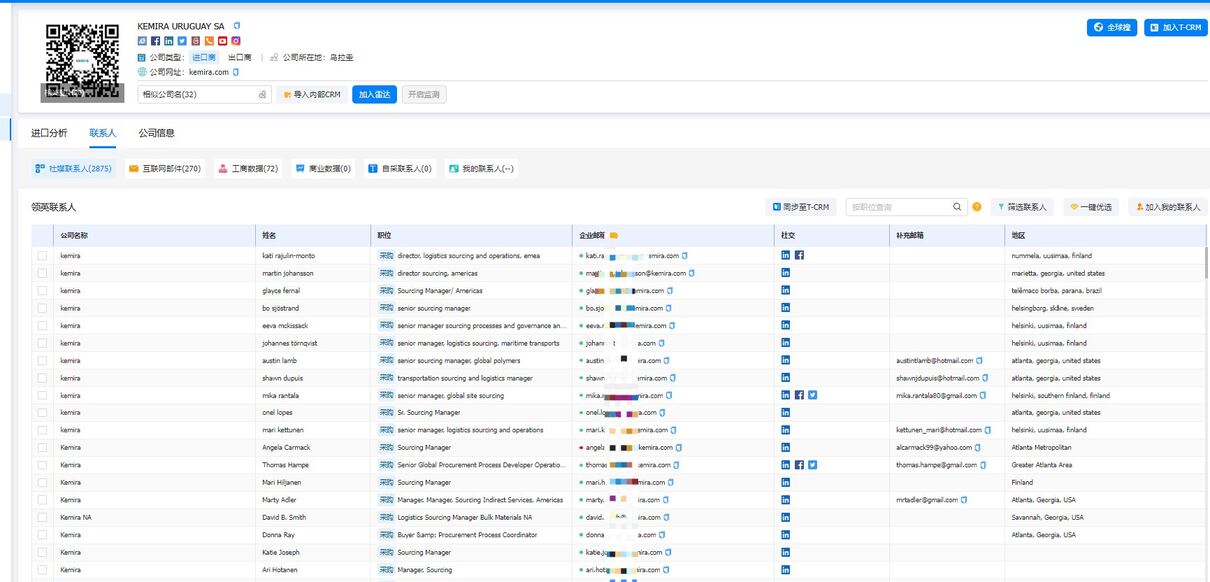
Task: Tick the checkbox for Donna Ray row
Action: [x=42, y=535]
